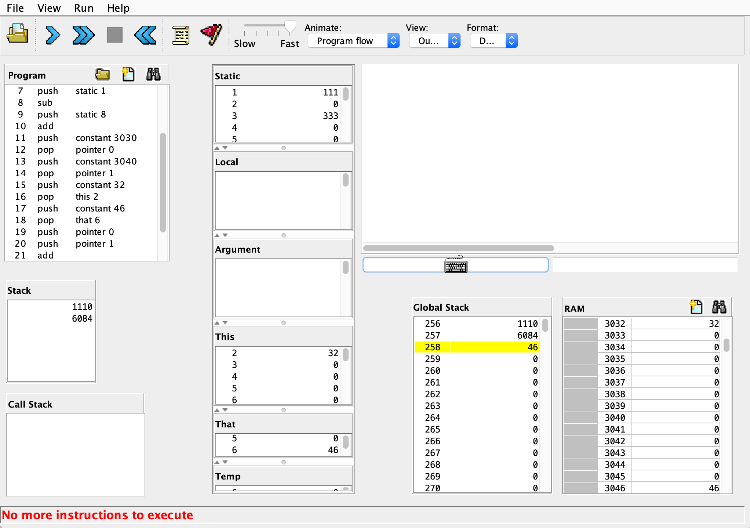Reset the program with the rewind icon

[145, 35]
